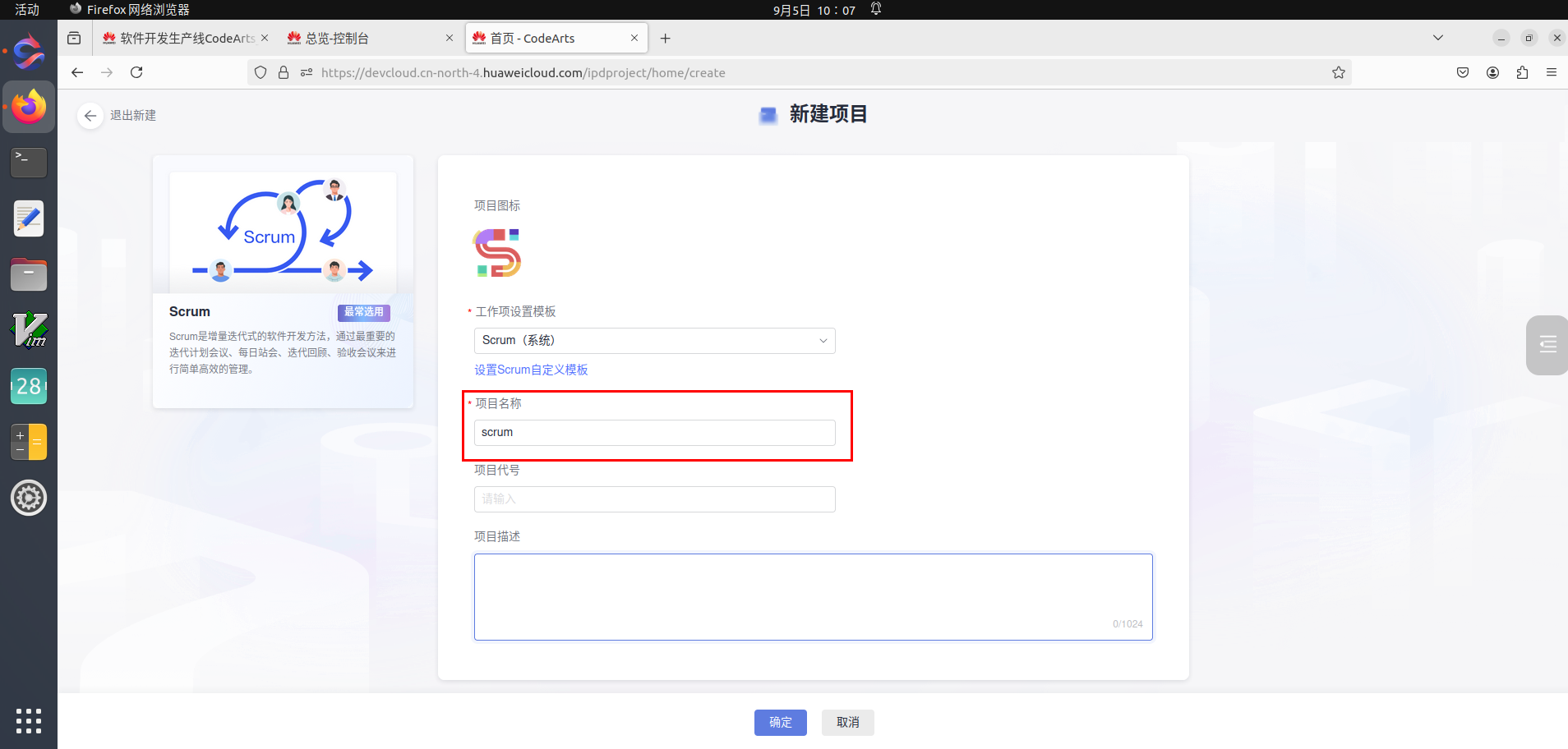Select the Scrum template card illustration
The height and width of the screenshot is (749, 1568).
click(x=283, y=232)
